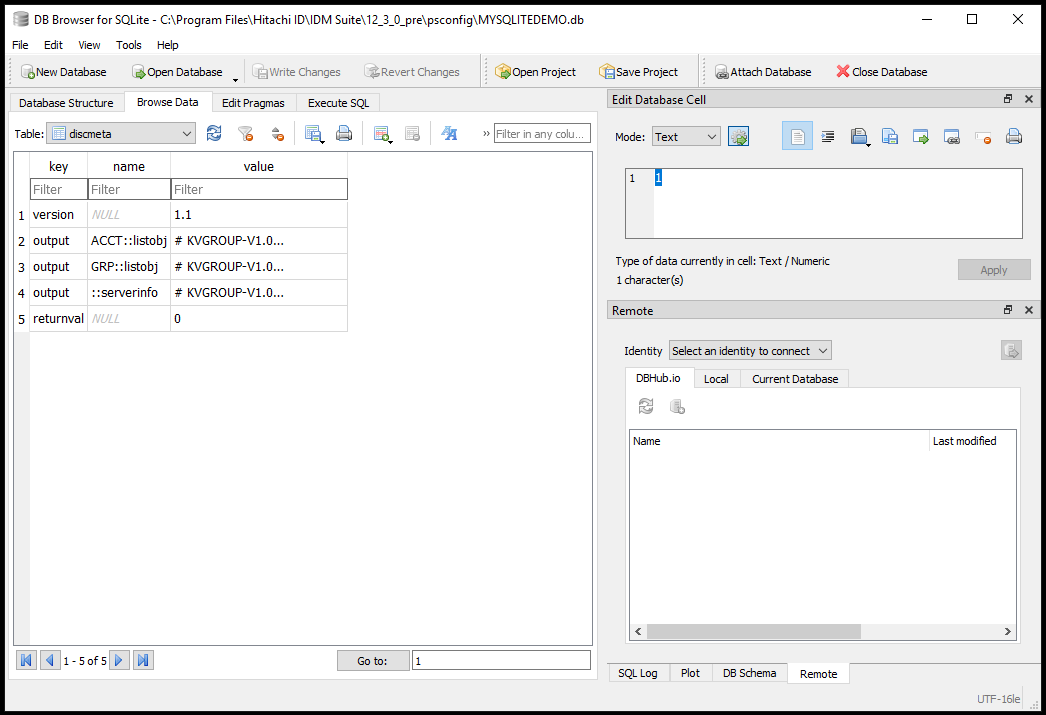The width and height of the screenshot is (1046, 715).
Task: Jump to last page of records
Action: (143, 660)
